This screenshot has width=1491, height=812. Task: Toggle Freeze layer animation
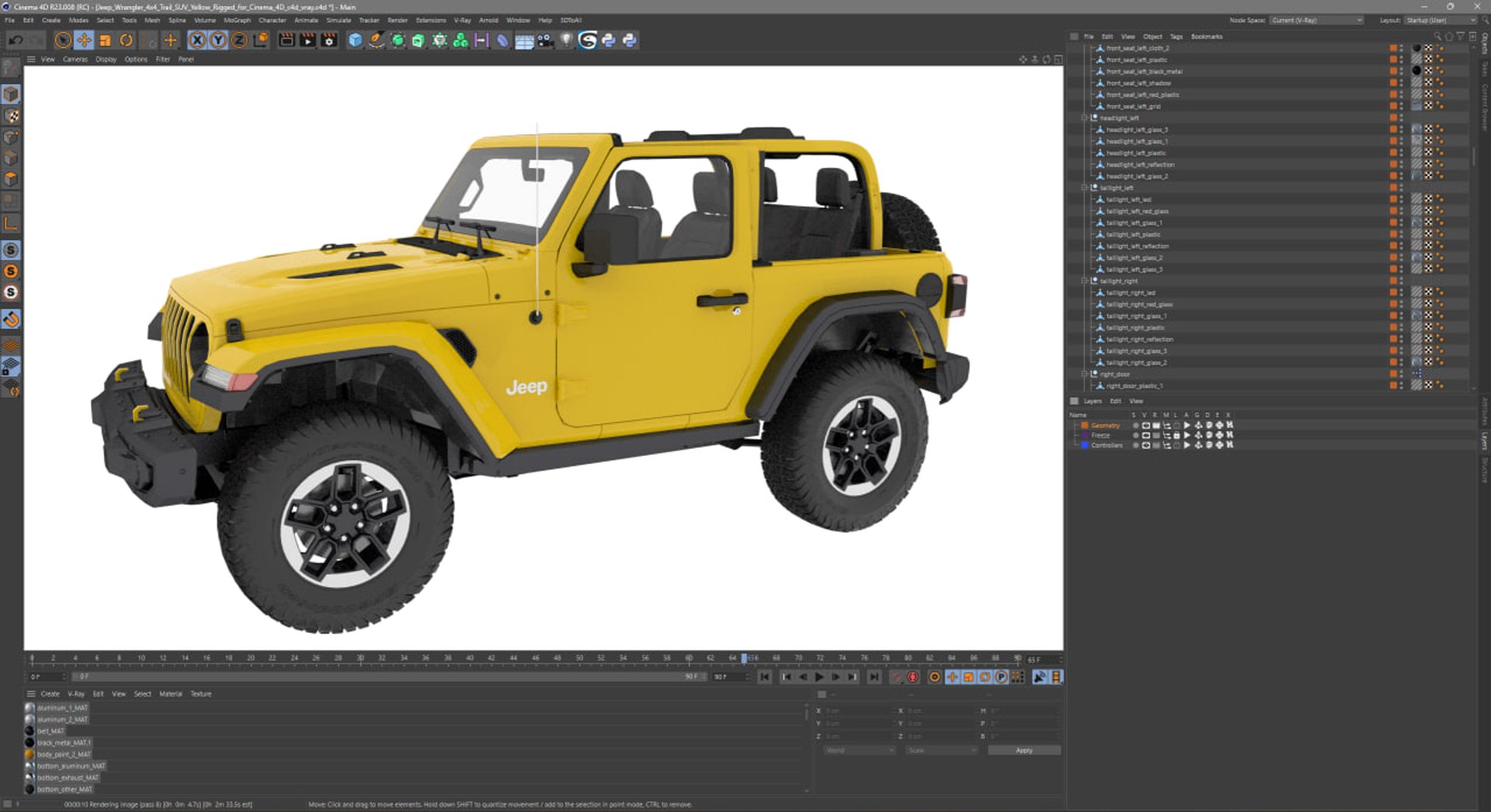coord(1187,435)
